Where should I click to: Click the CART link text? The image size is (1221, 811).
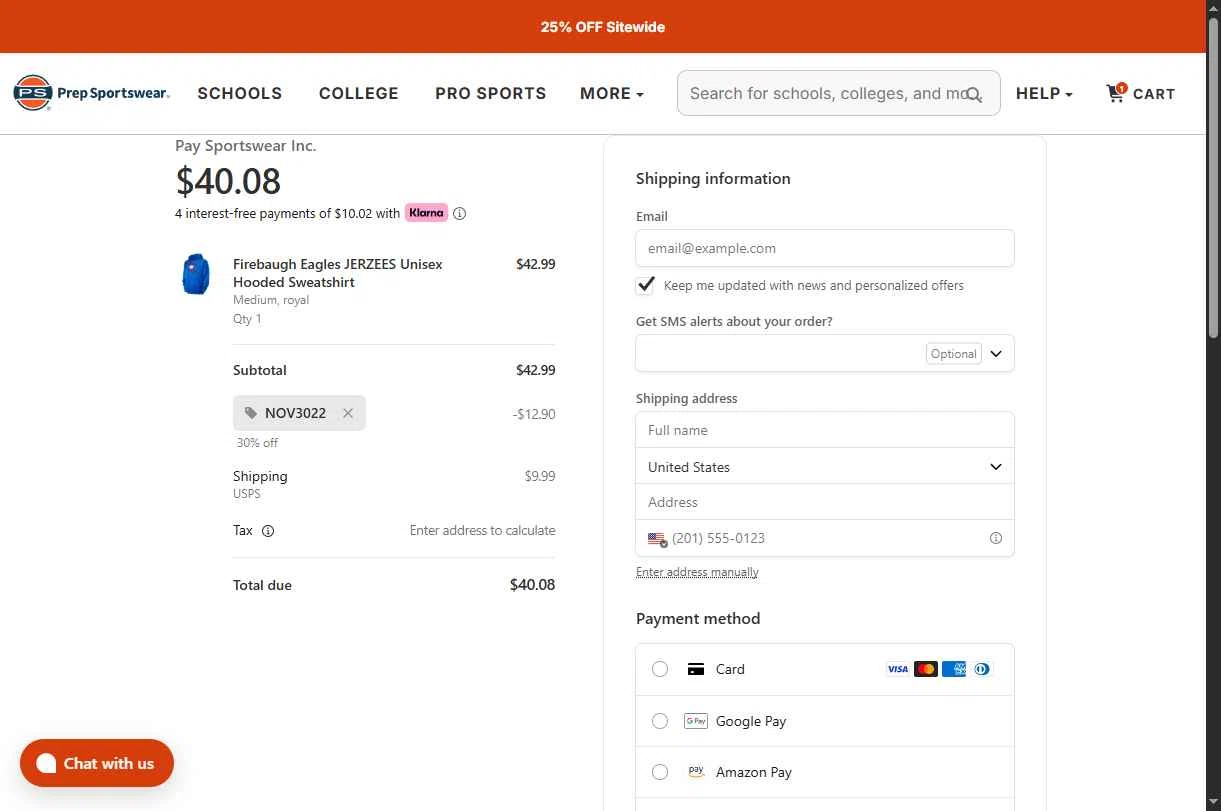click(x=1154, y=94)
